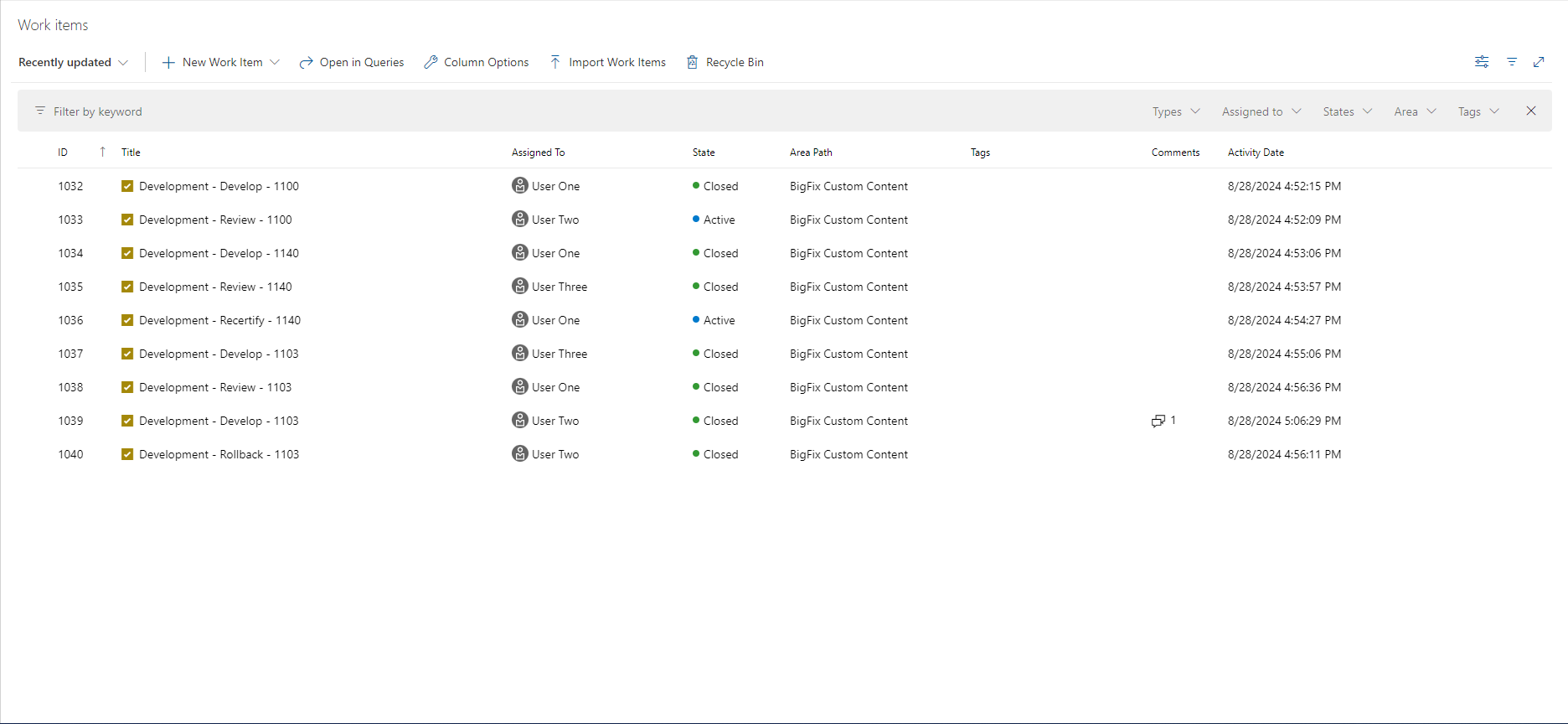The image size is (1568, 724).
Task: Sort by the ID column header
Action: tap(63, 153)
